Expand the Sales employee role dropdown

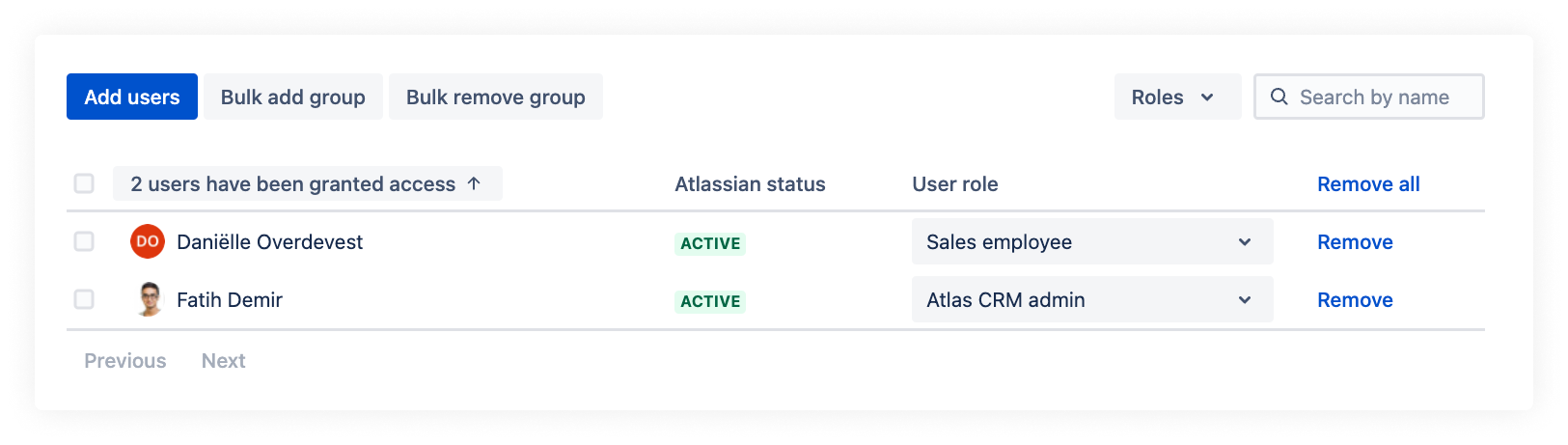pyautogui.click(x=1091, y=241)
